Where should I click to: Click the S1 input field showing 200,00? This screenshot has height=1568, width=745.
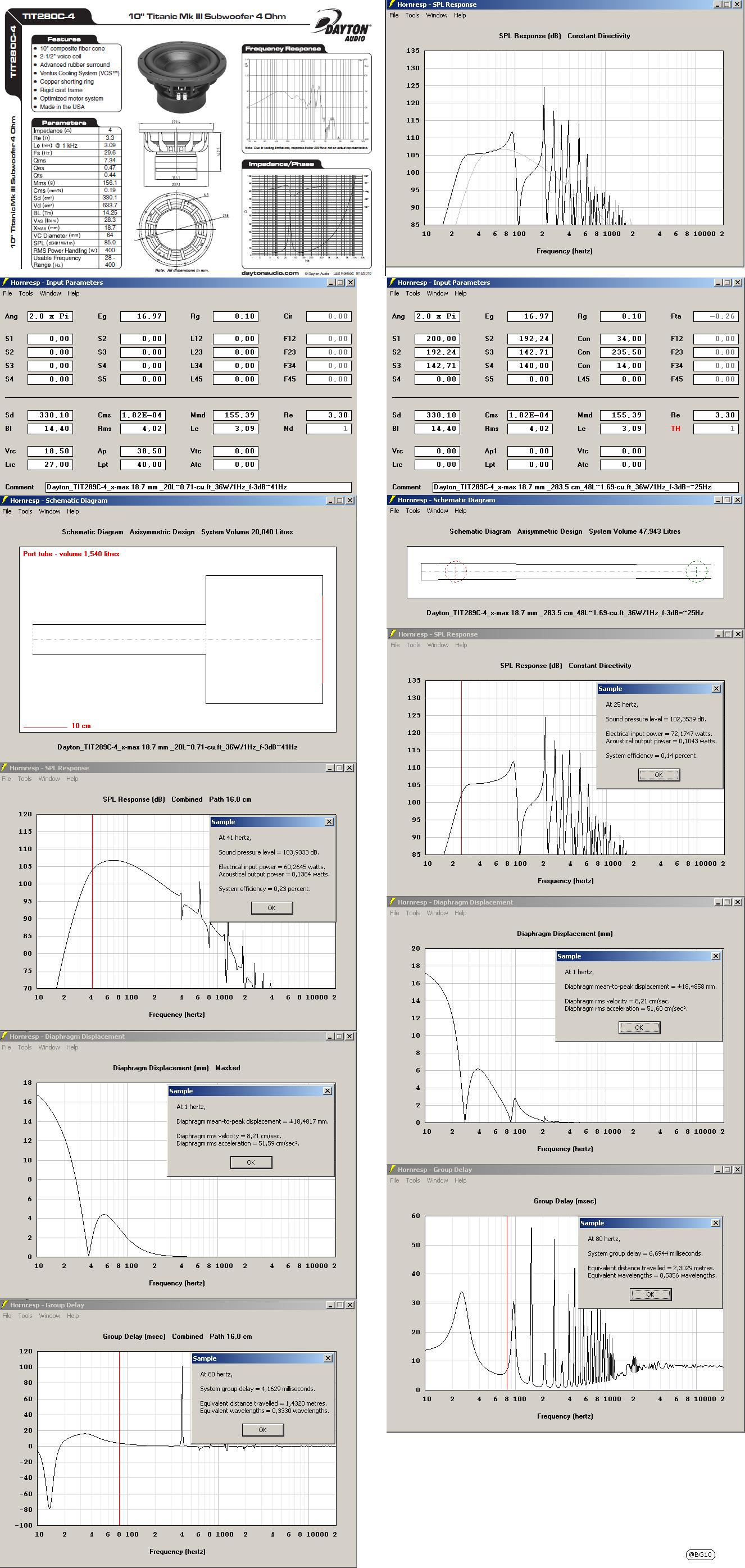[438, 338]
